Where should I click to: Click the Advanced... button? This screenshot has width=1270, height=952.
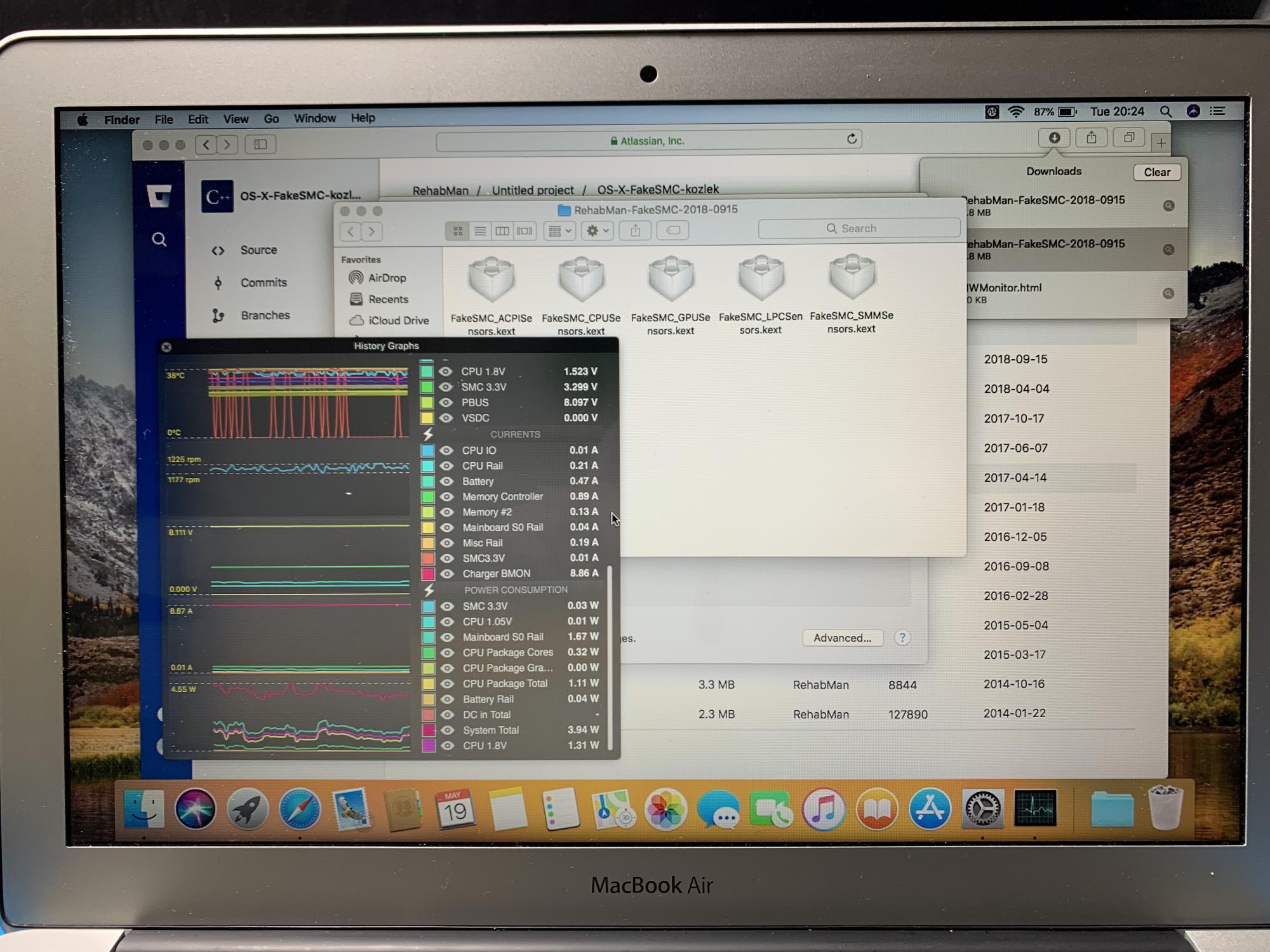[842, 638]
